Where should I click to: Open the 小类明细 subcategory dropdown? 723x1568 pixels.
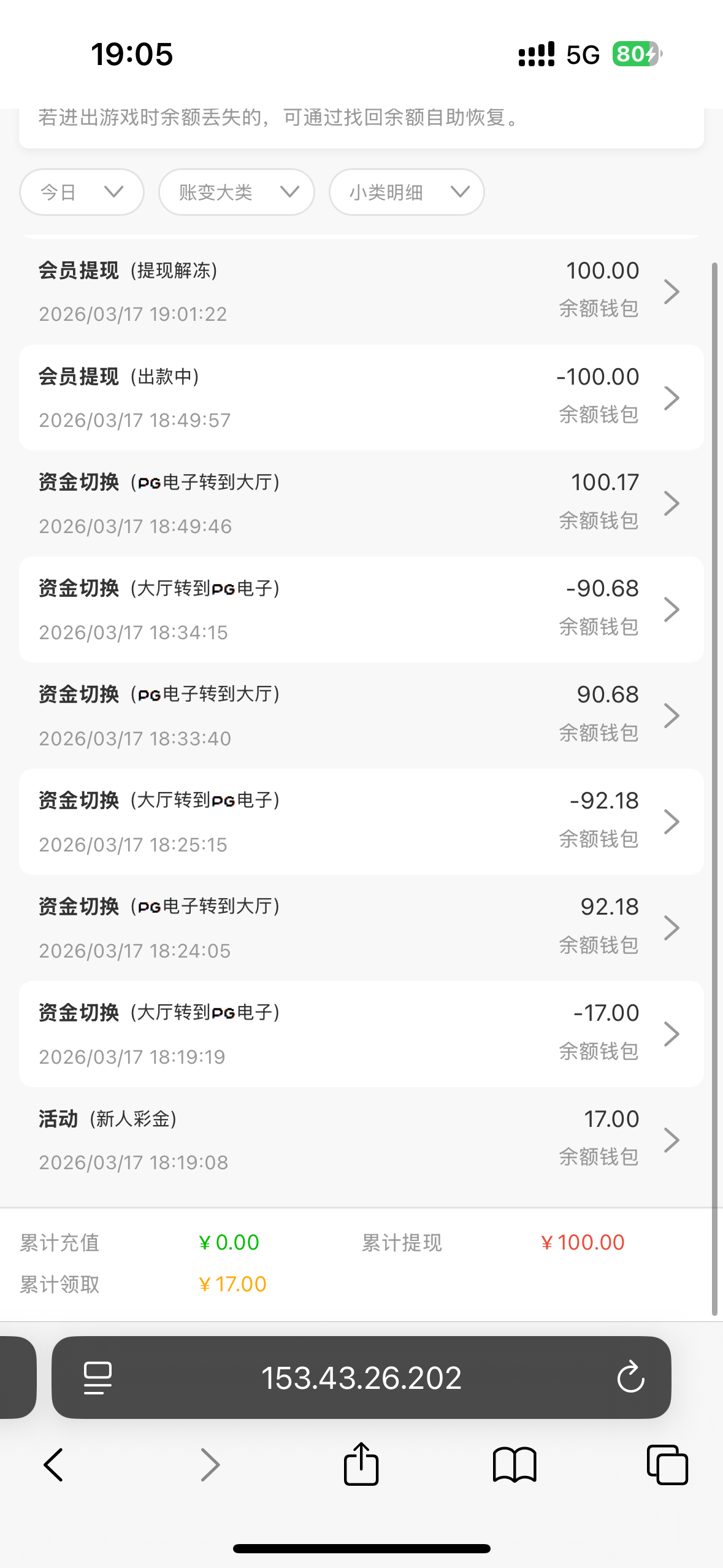click(x=407, y=192)
